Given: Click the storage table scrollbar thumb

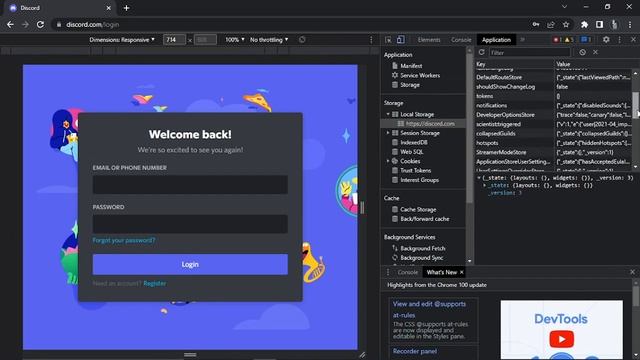Looking at the screenshot, I should click(x=636, y=105).
